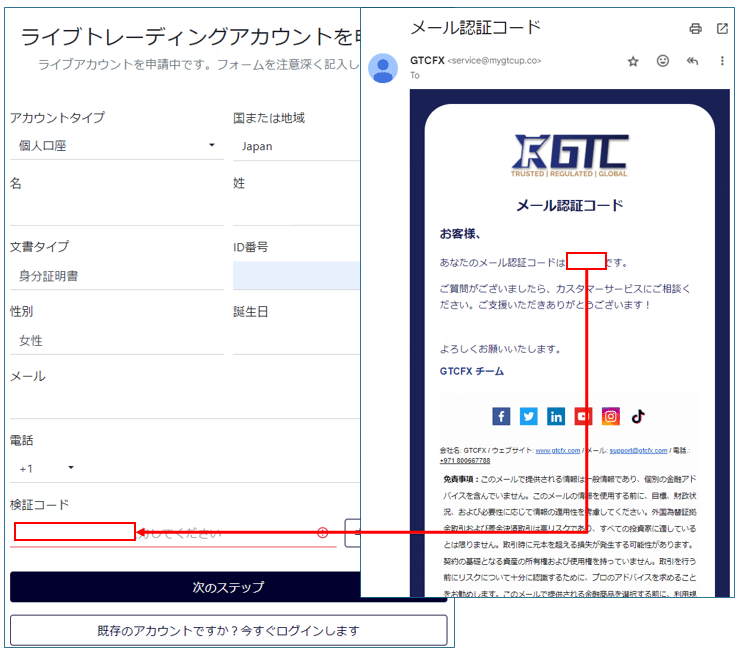
Task: Open the YouTube icon in the email footer
Action: point(583,416)
